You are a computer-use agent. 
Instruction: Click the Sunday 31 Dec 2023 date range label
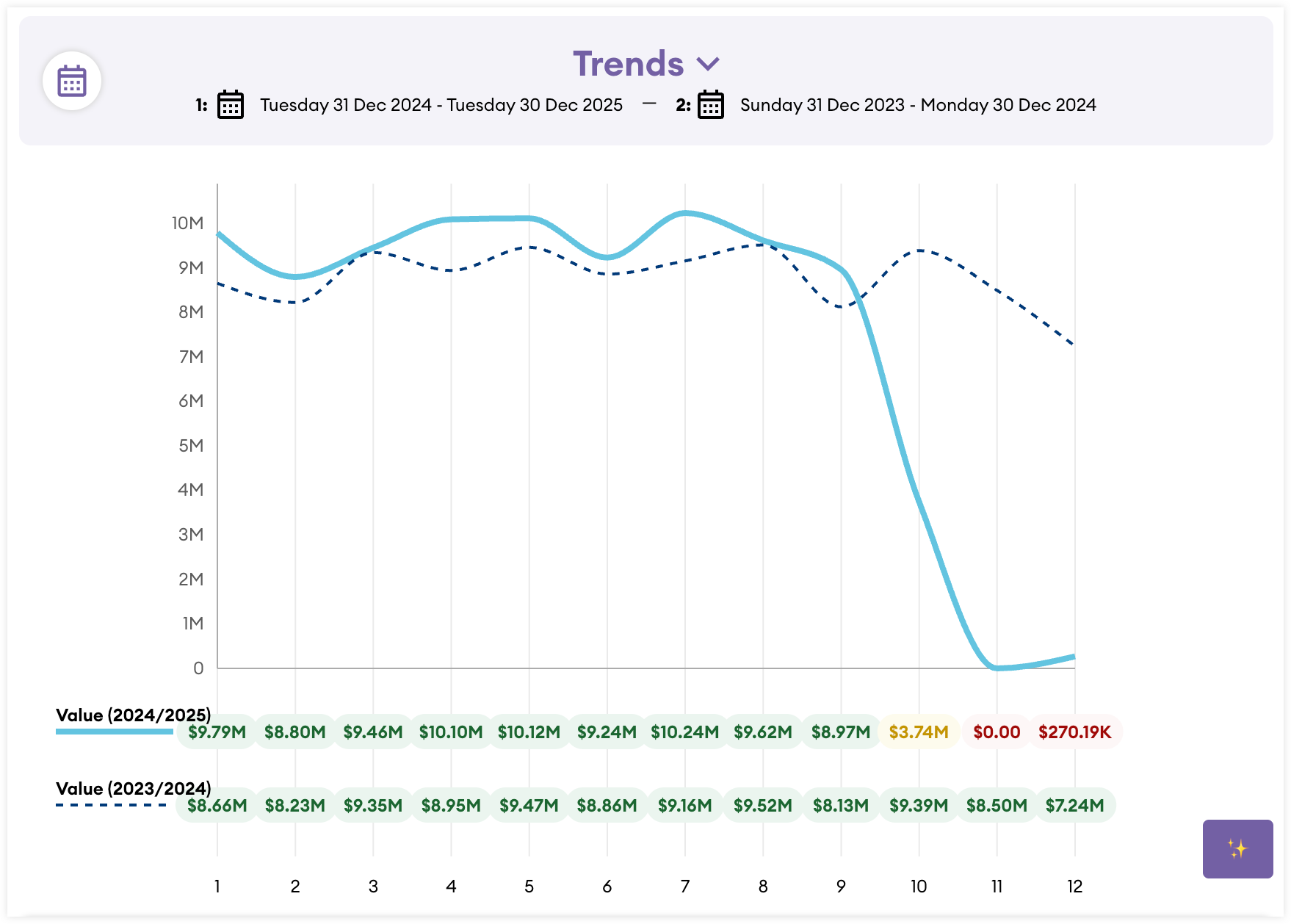[x=917, y=105]
